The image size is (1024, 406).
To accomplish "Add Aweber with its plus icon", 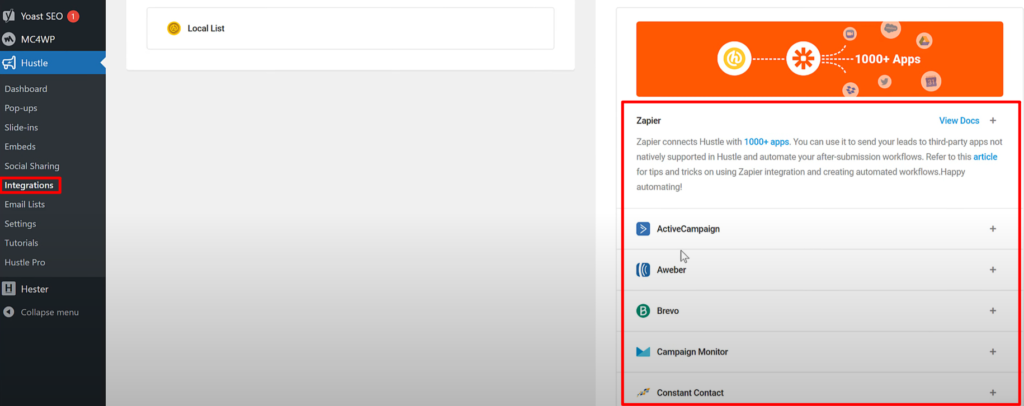I will (x=993, y=270).
